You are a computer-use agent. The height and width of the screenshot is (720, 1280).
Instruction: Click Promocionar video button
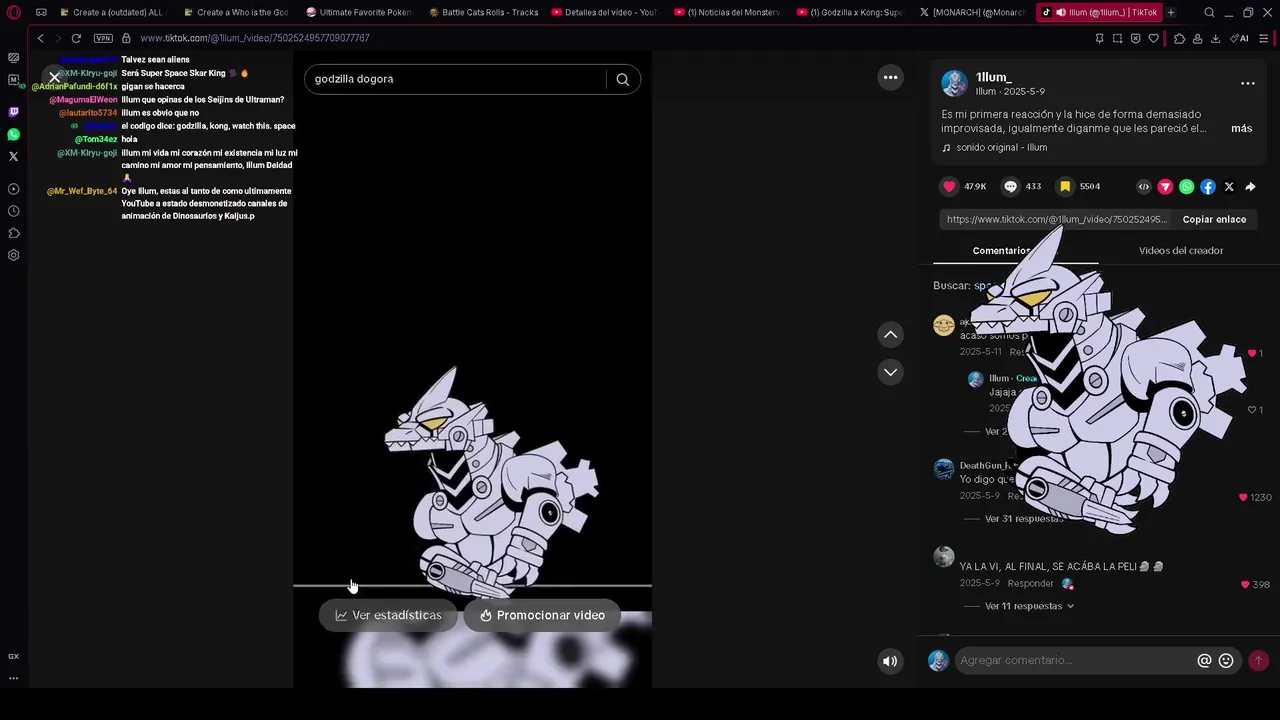coord(542,616)
